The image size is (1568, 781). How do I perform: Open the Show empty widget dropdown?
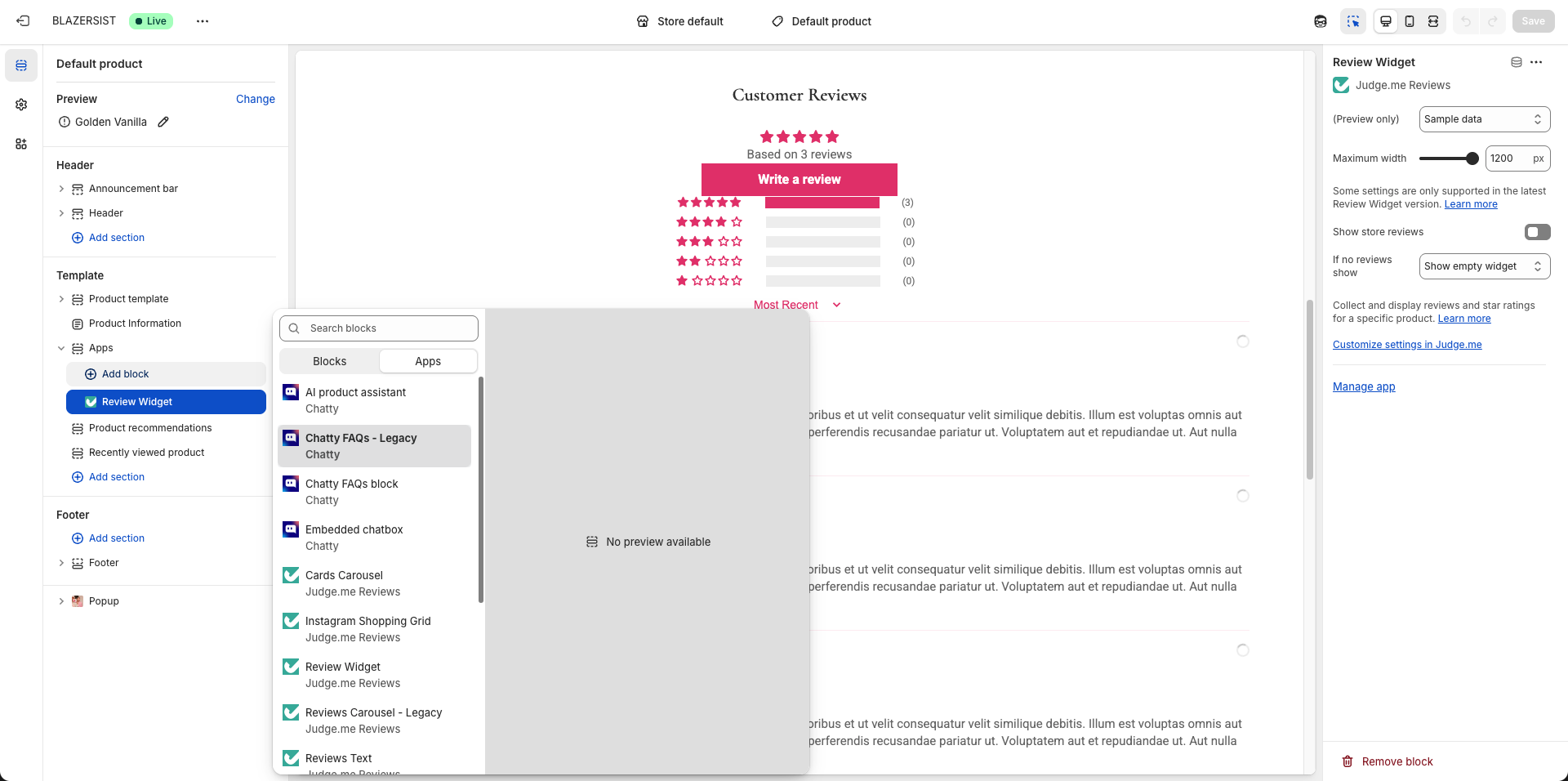pyautogui.click(x=1484, y=266)
